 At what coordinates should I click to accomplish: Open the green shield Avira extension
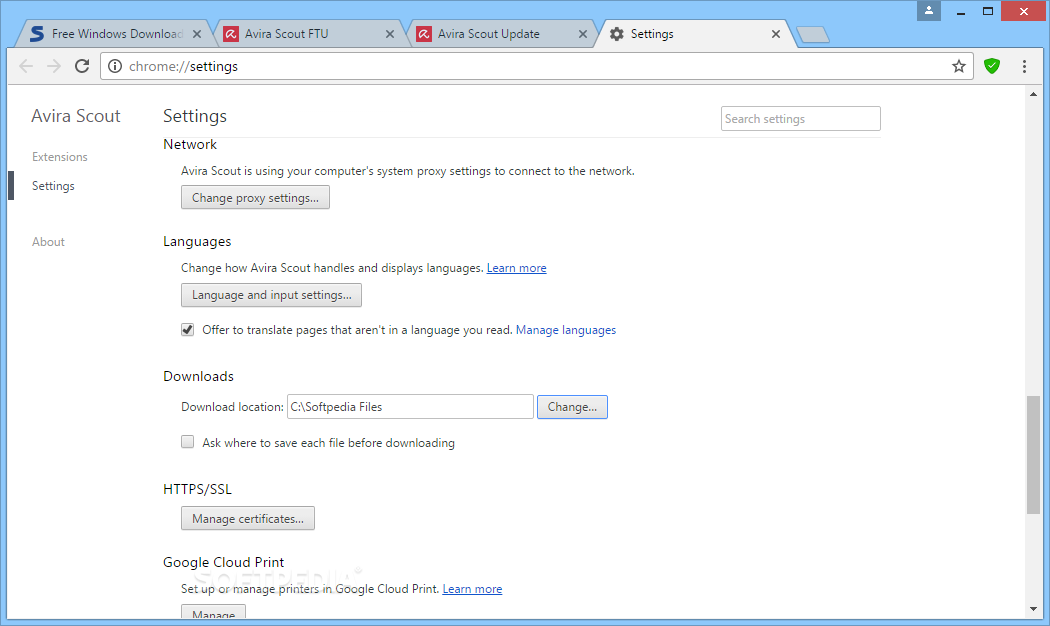click(x=992, y=66)
